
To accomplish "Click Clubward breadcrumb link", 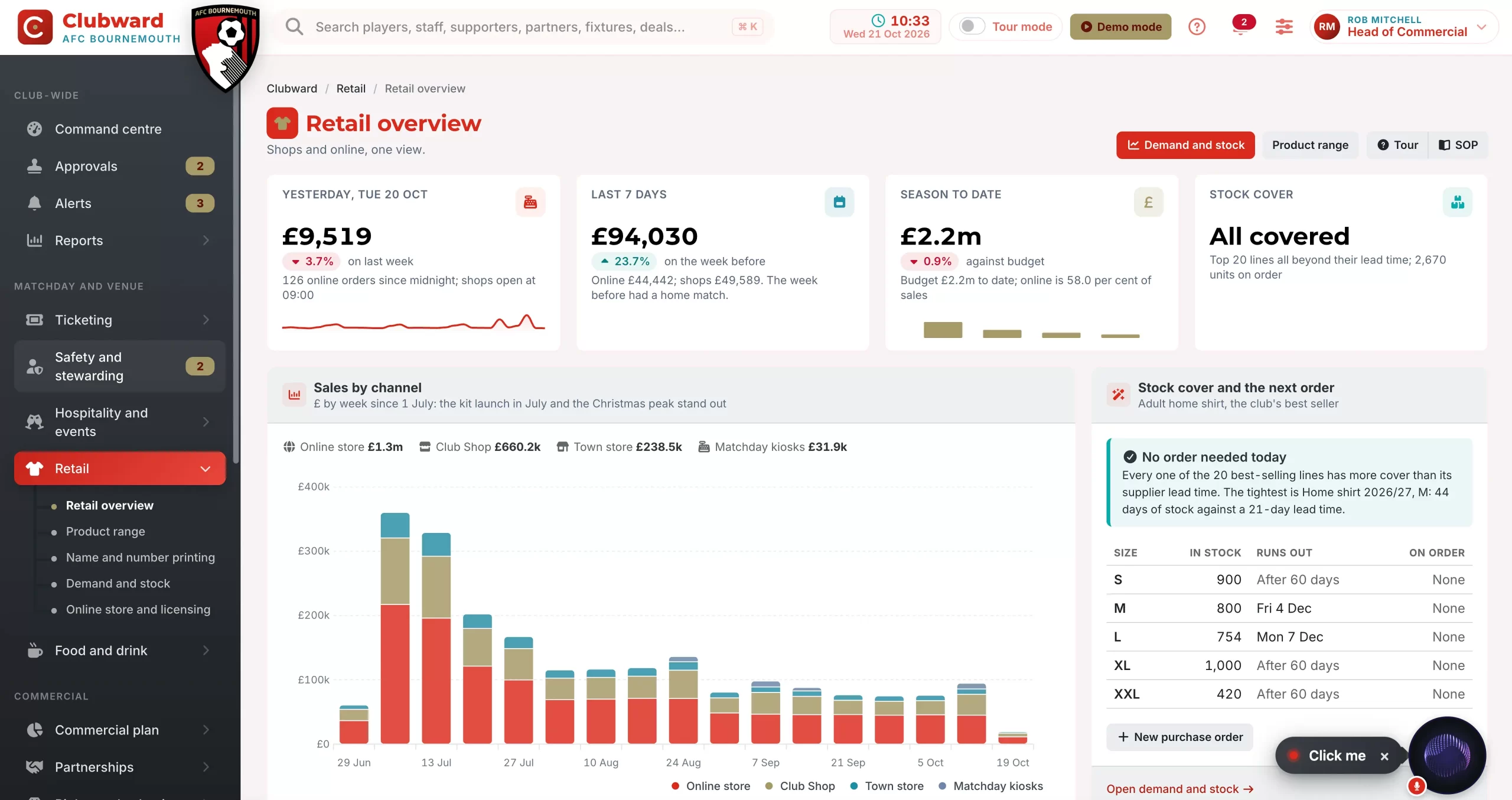I will (292, 89).
